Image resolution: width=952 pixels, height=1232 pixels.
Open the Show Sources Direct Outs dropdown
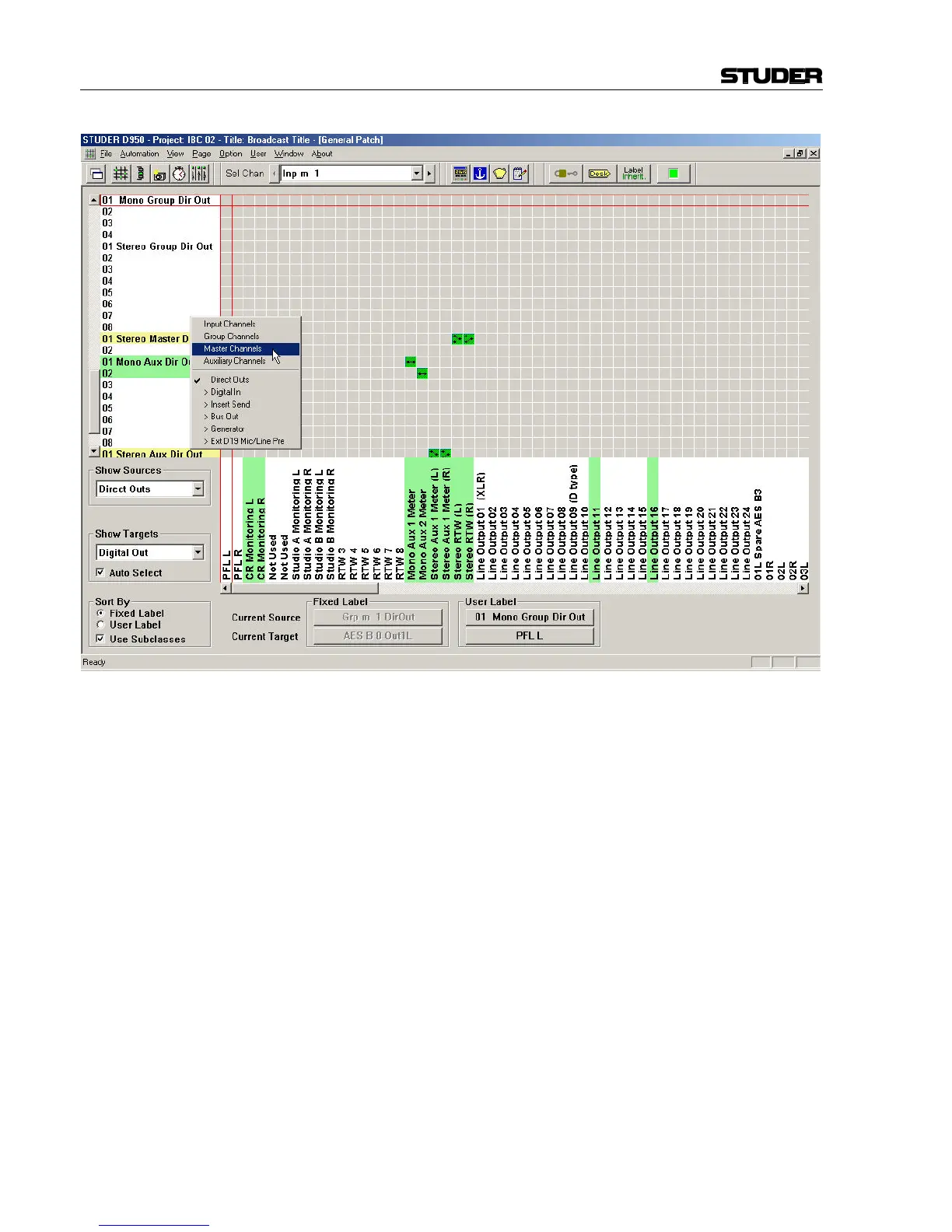pos(198,489)
